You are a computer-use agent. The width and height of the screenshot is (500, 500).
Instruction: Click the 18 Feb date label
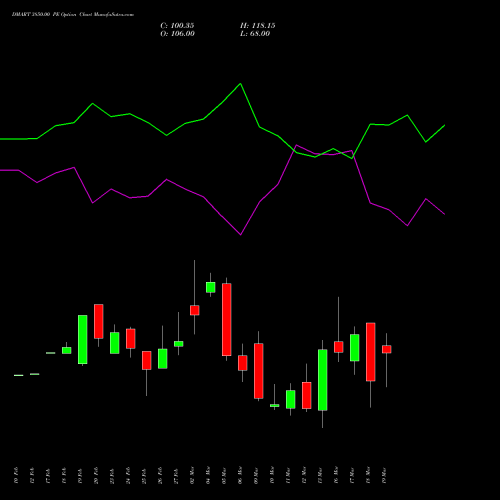(64, 475)
